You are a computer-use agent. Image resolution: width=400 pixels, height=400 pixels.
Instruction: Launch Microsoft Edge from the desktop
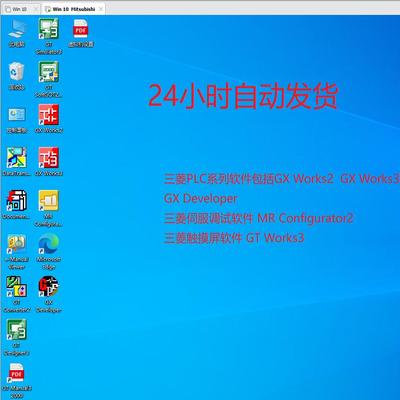coord(49,252)
